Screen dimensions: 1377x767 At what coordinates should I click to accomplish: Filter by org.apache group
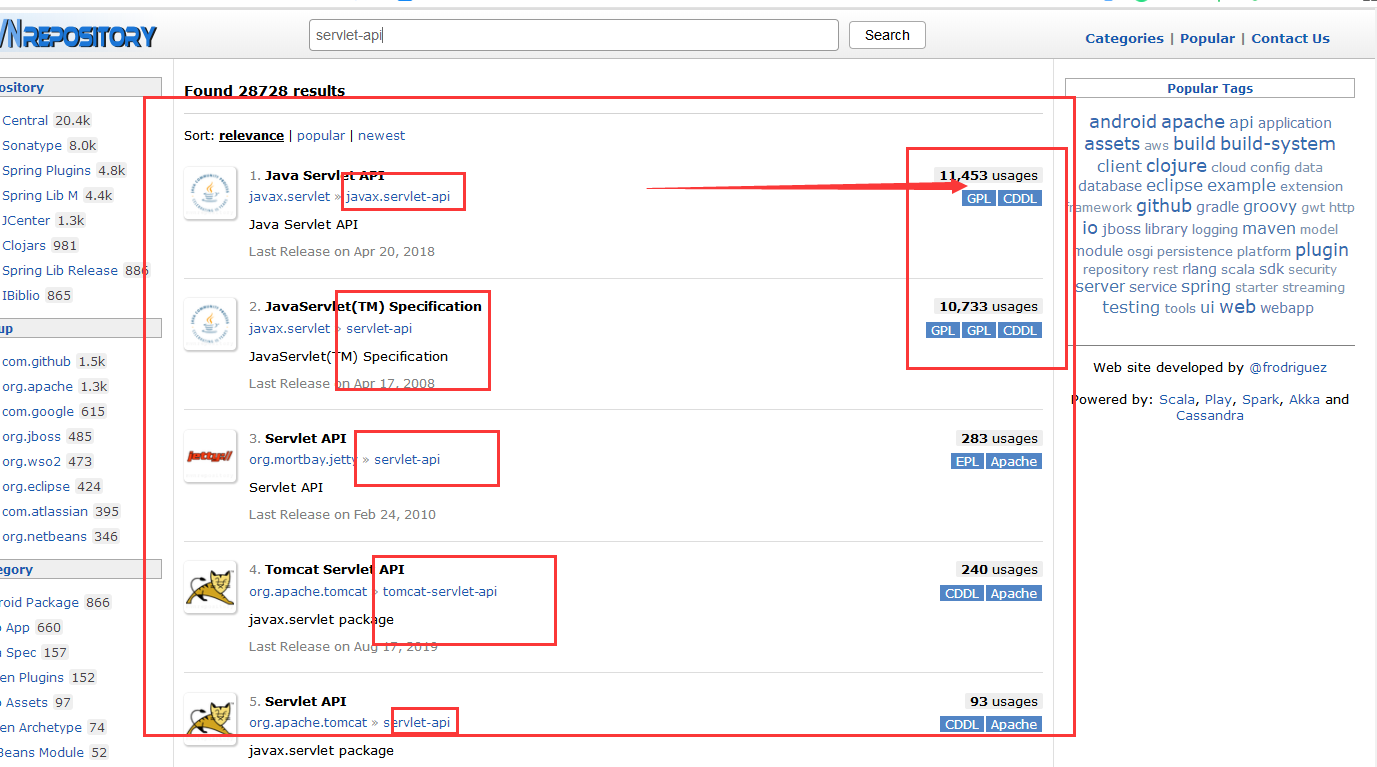pyautogui.click(x=37, y=386)
